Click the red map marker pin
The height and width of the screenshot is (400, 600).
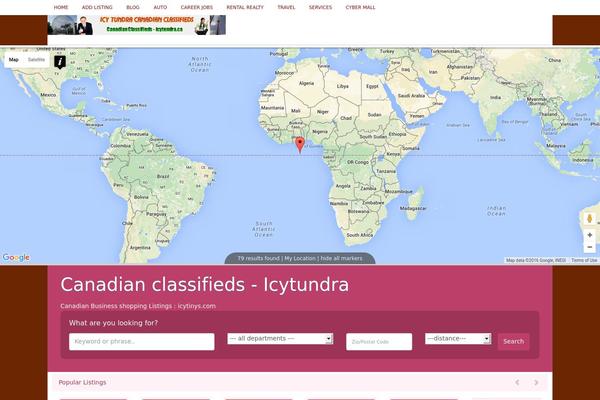pyautogui.click(x=300, y=145)
